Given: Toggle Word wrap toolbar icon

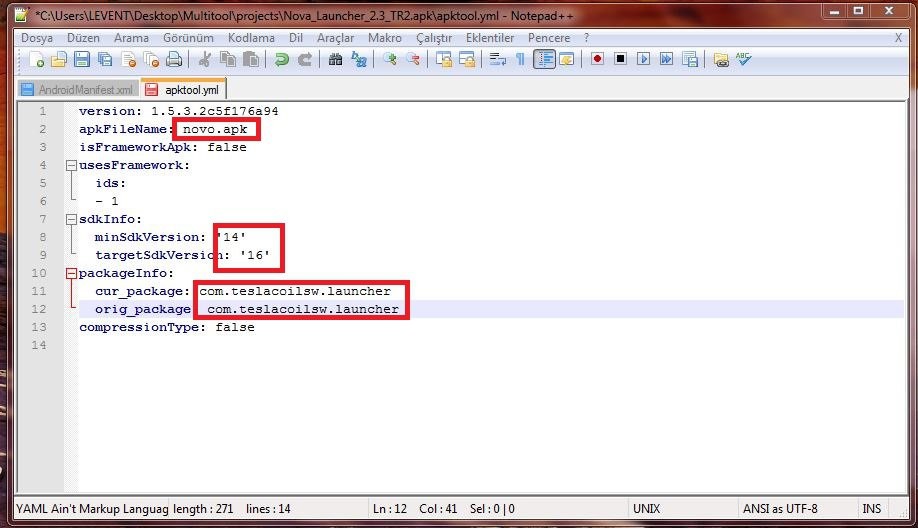Looking at the screenshot, I should tap(498, 59).
